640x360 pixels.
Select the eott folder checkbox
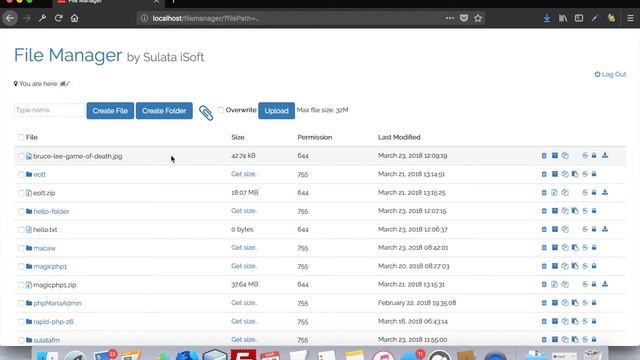click(21, 174)
